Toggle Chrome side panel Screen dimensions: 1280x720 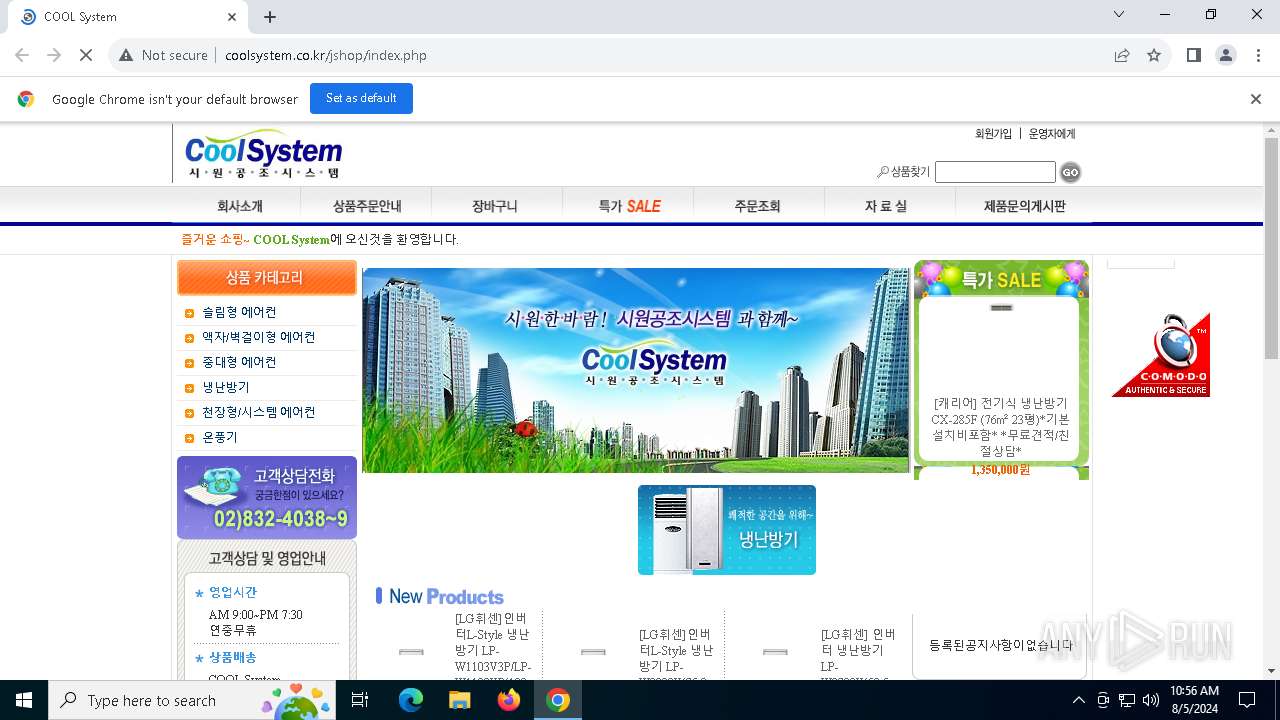[1193, 55]
